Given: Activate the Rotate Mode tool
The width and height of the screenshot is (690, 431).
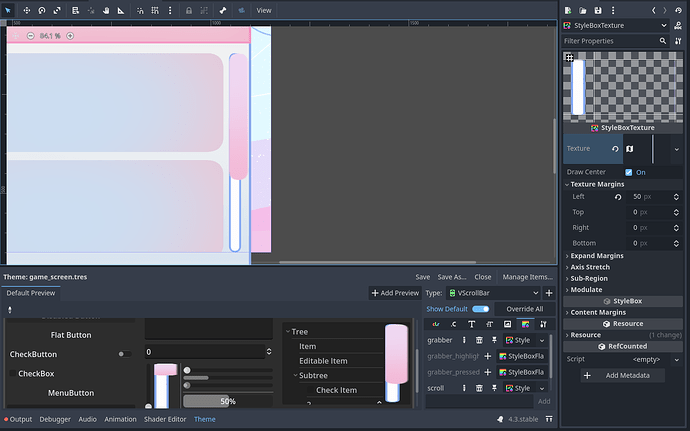Looking at the screenshot, I should (42, 10).
